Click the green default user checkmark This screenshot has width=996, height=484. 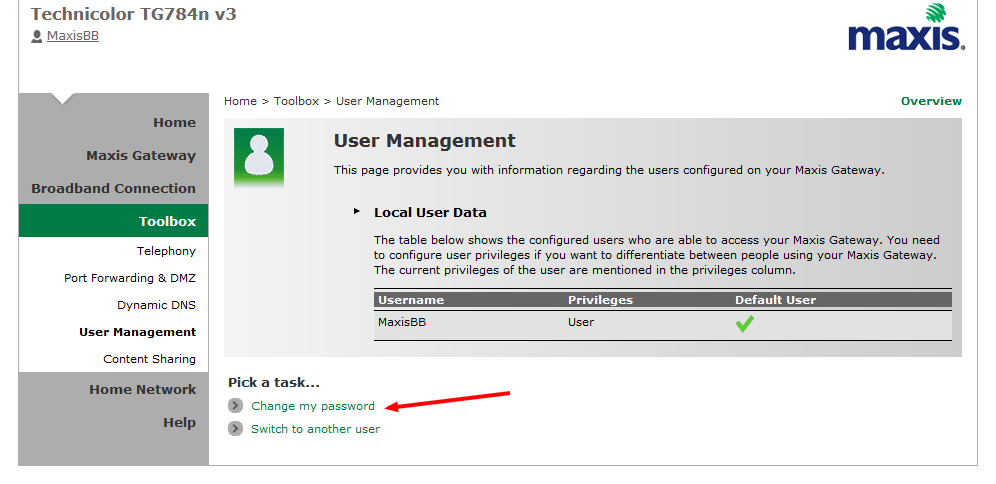click(744, 324)
